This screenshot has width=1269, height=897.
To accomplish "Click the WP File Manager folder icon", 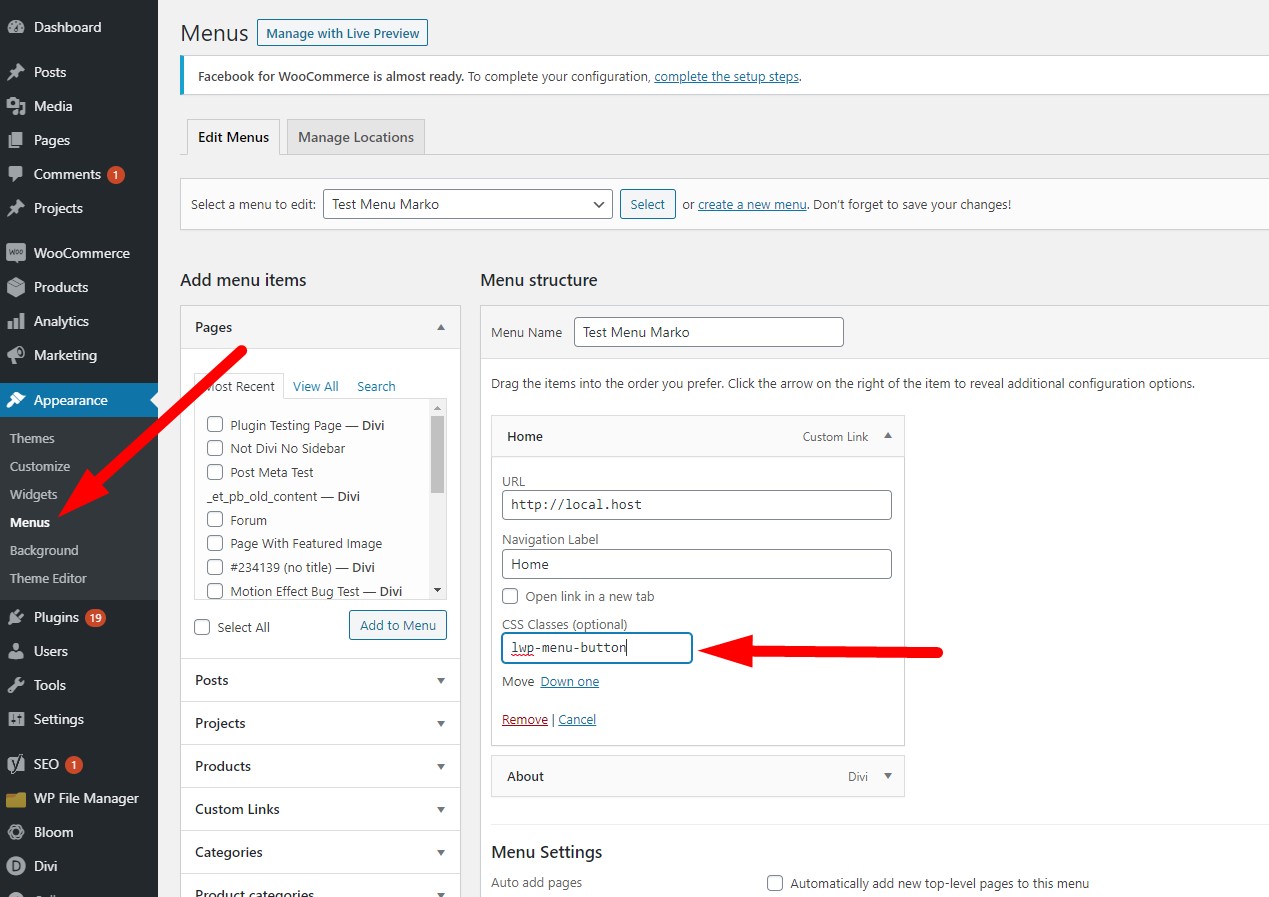I will coord(16,798).
